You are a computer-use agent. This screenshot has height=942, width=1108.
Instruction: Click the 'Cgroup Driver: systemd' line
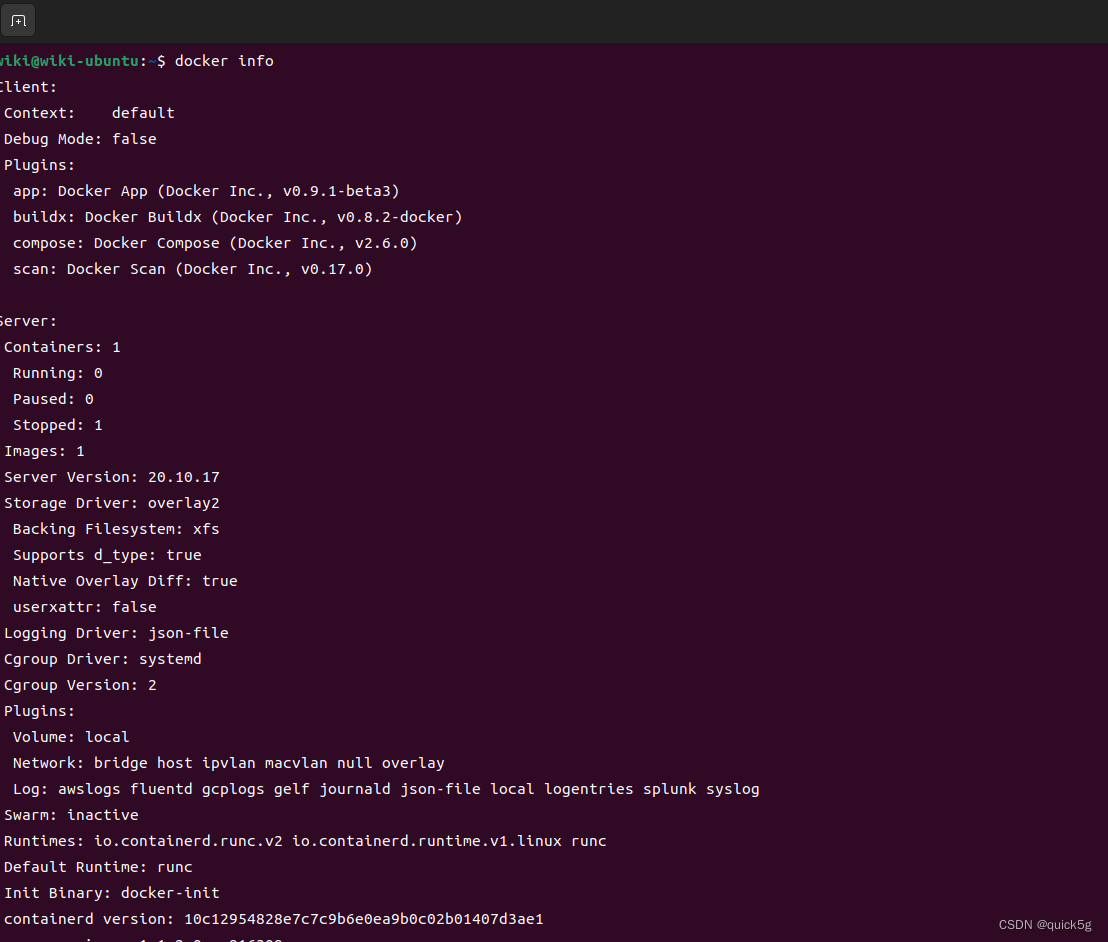pos(103,659)
